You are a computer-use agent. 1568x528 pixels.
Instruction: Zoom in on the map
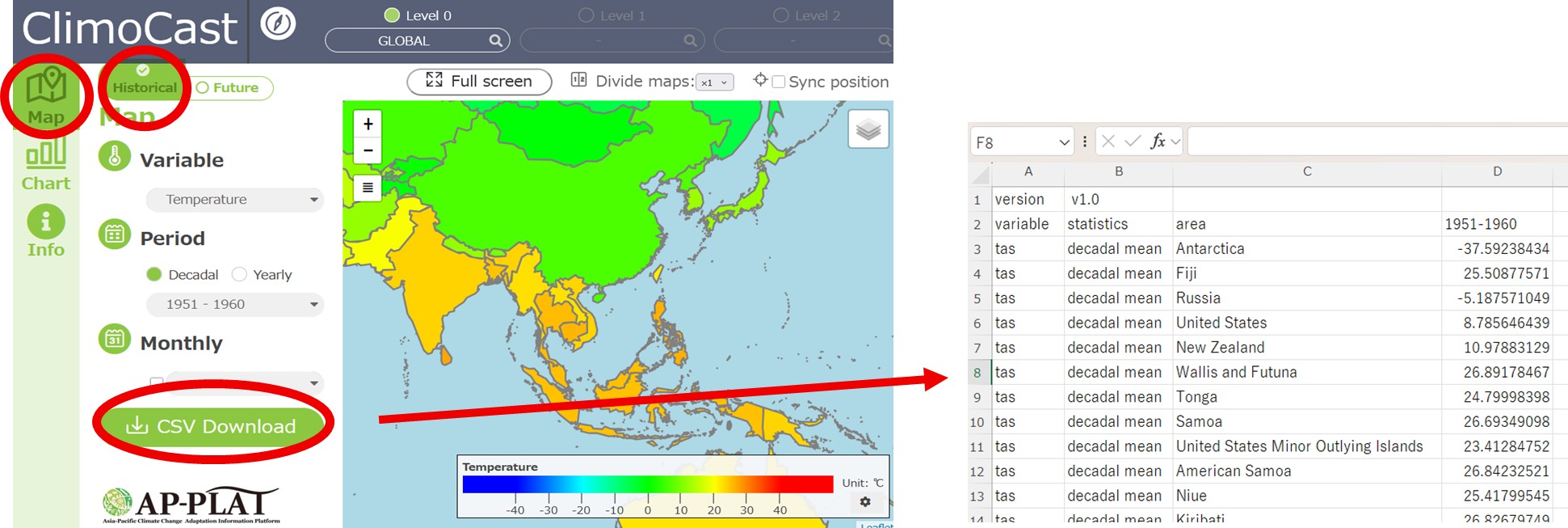(368, 124)
